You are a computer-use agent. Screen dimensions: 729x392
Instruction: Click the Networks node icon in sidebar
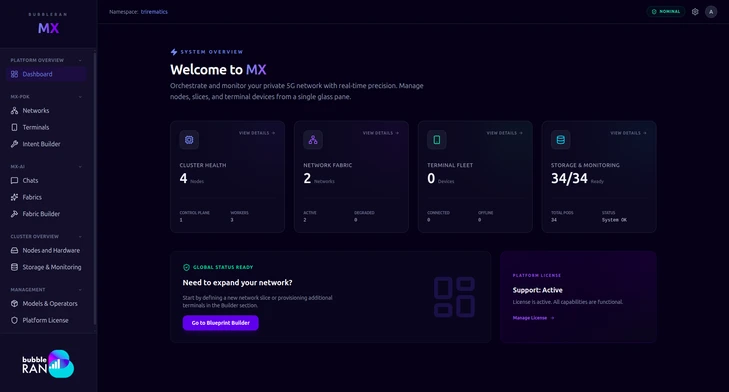[14, 111]
